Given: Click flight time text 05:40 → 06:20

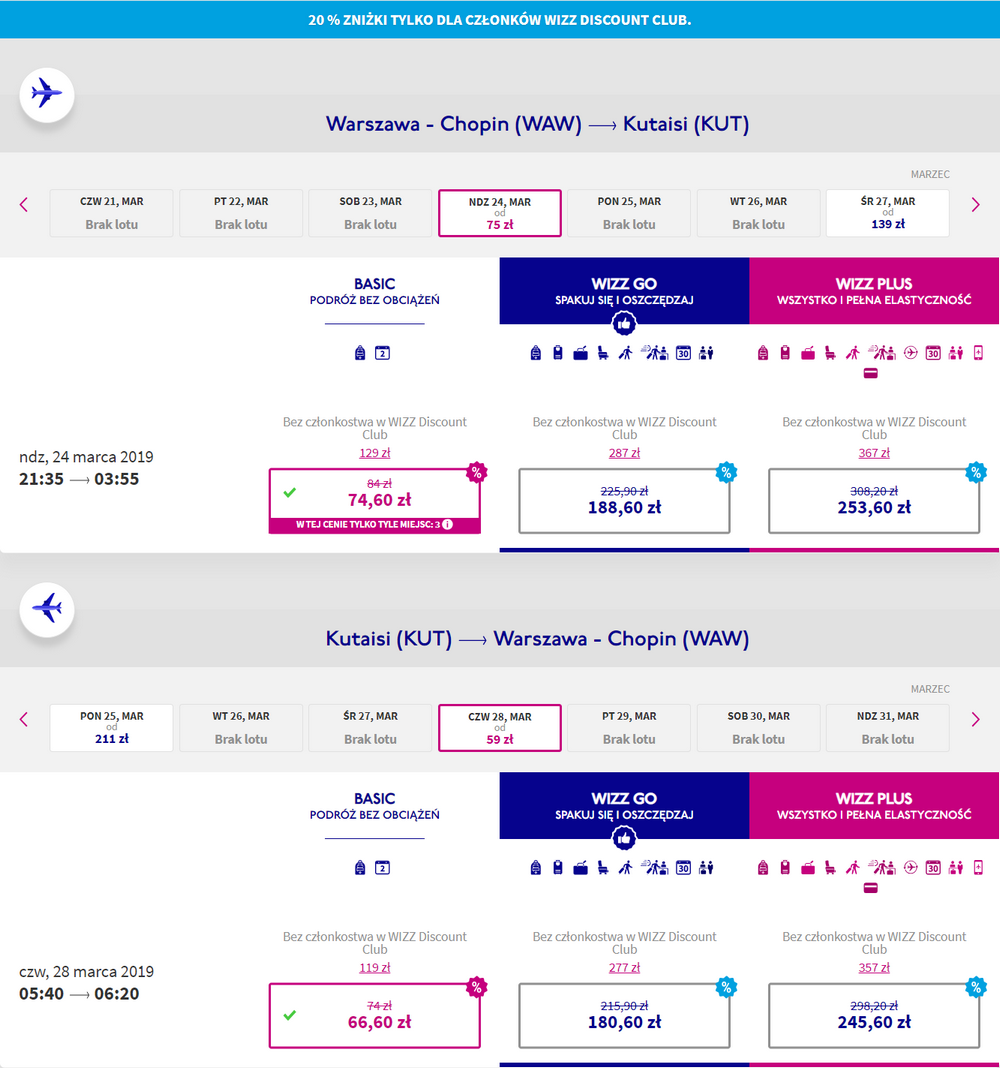Looking at the screenshot, I should pyautogui.click(x=79, y=994).
